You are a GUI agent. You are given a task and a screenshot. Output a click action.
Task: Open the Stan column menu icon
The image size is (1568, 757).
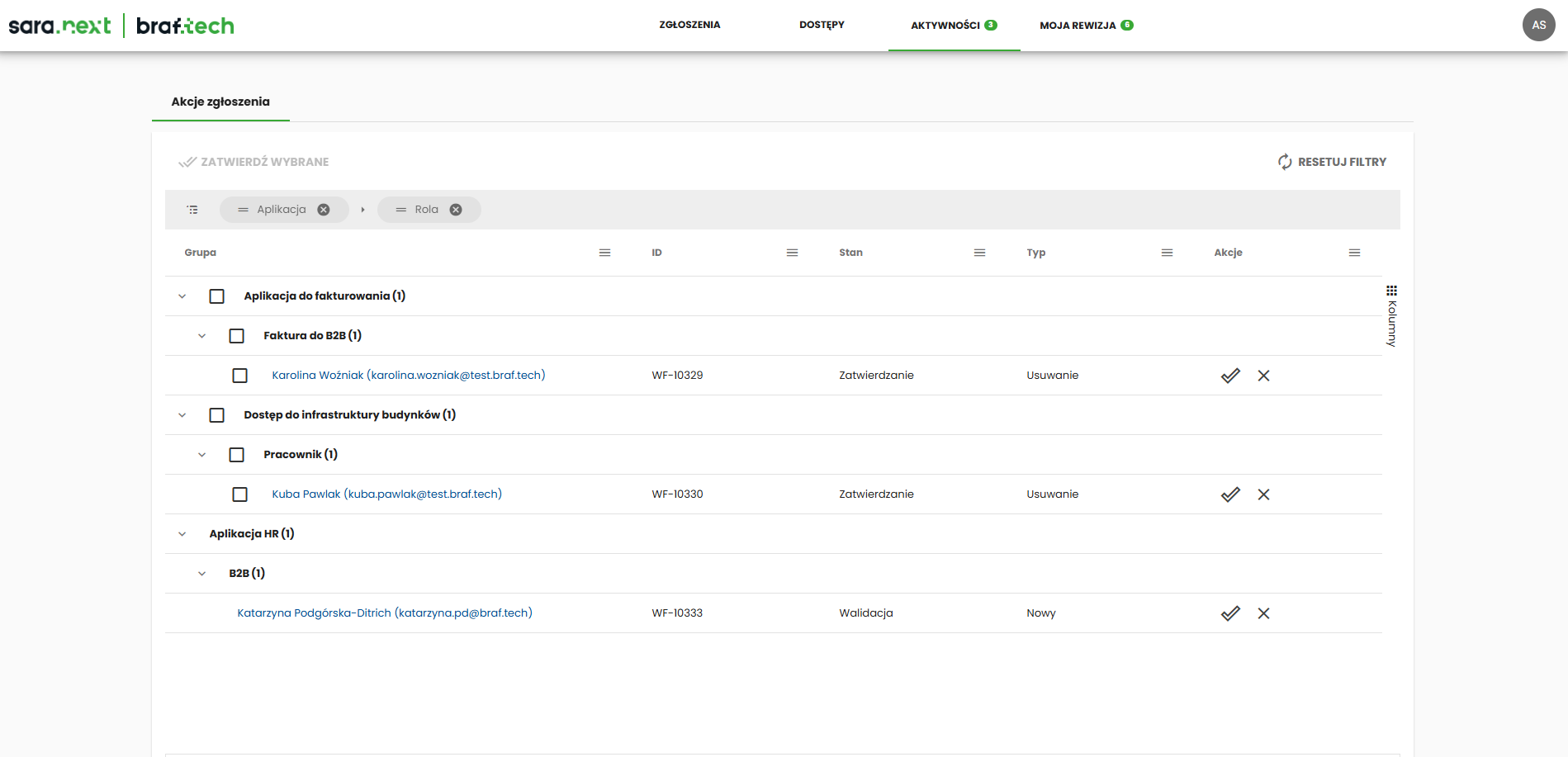tap(979, 253)
